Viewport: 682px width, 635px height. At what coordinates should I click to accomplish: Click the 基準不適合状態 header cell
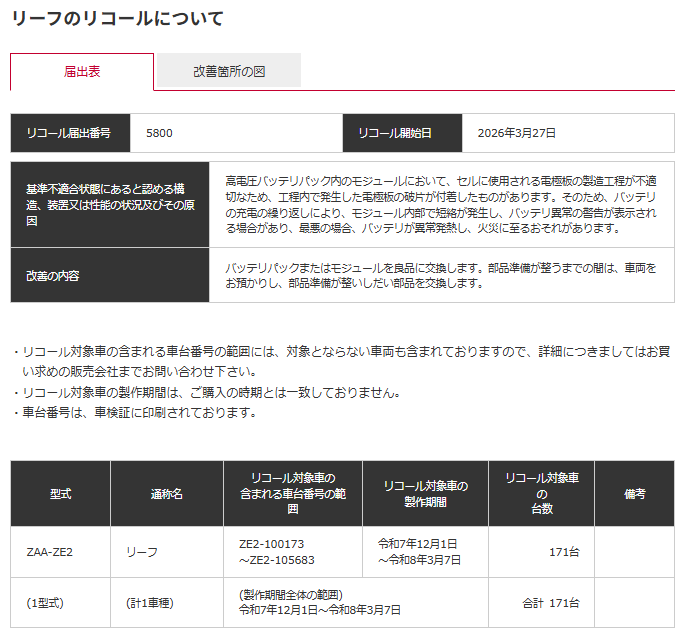(109, 204)
